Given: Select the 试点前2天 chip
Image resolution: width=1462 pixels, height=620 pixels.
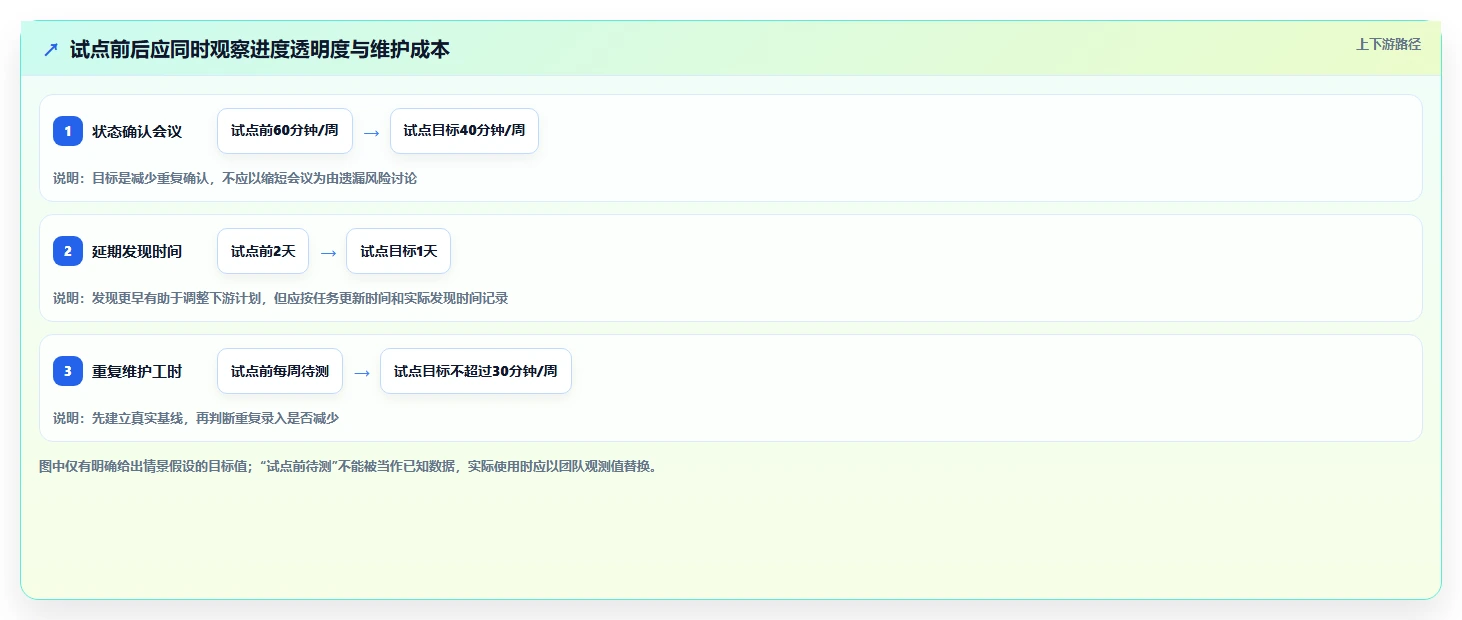Looking at the screenshot, I should tap(263, 251).
